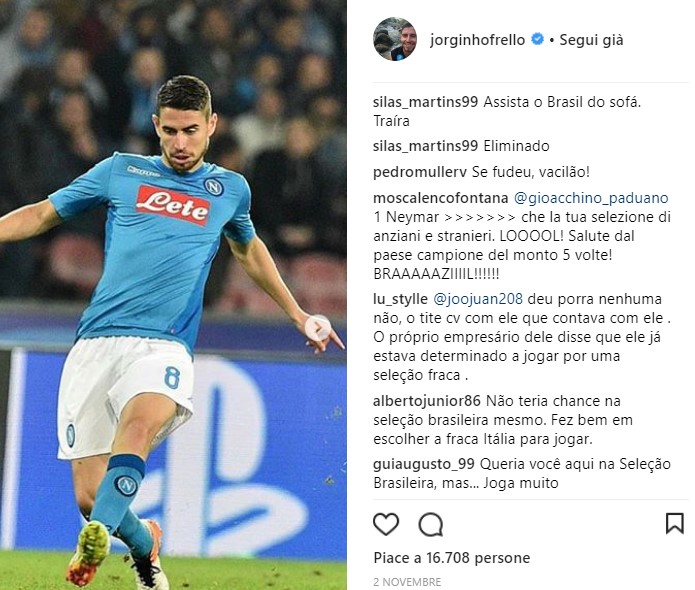Open moscalencofontana commenter profile

441,198
